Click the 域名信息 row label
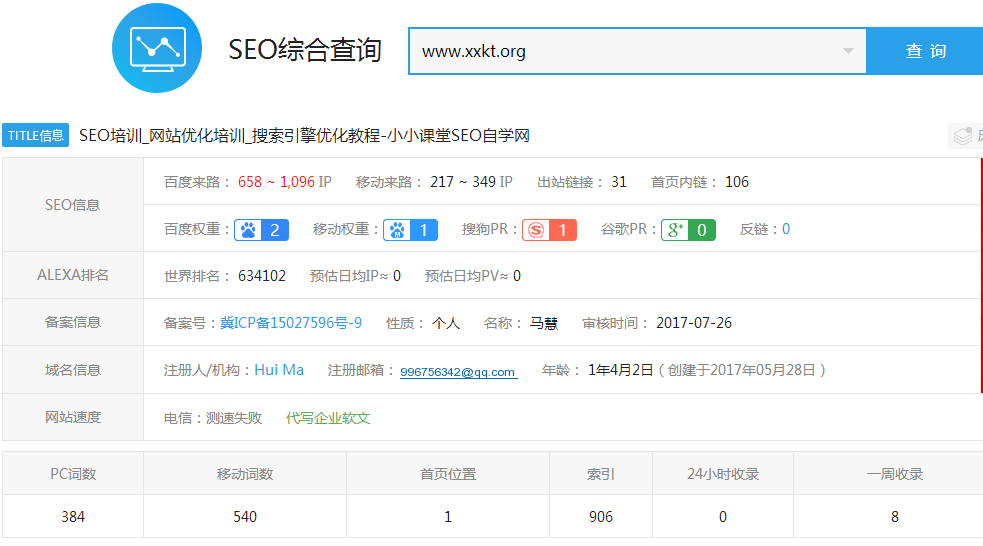983x546 pixels. (x=73, y=370)
